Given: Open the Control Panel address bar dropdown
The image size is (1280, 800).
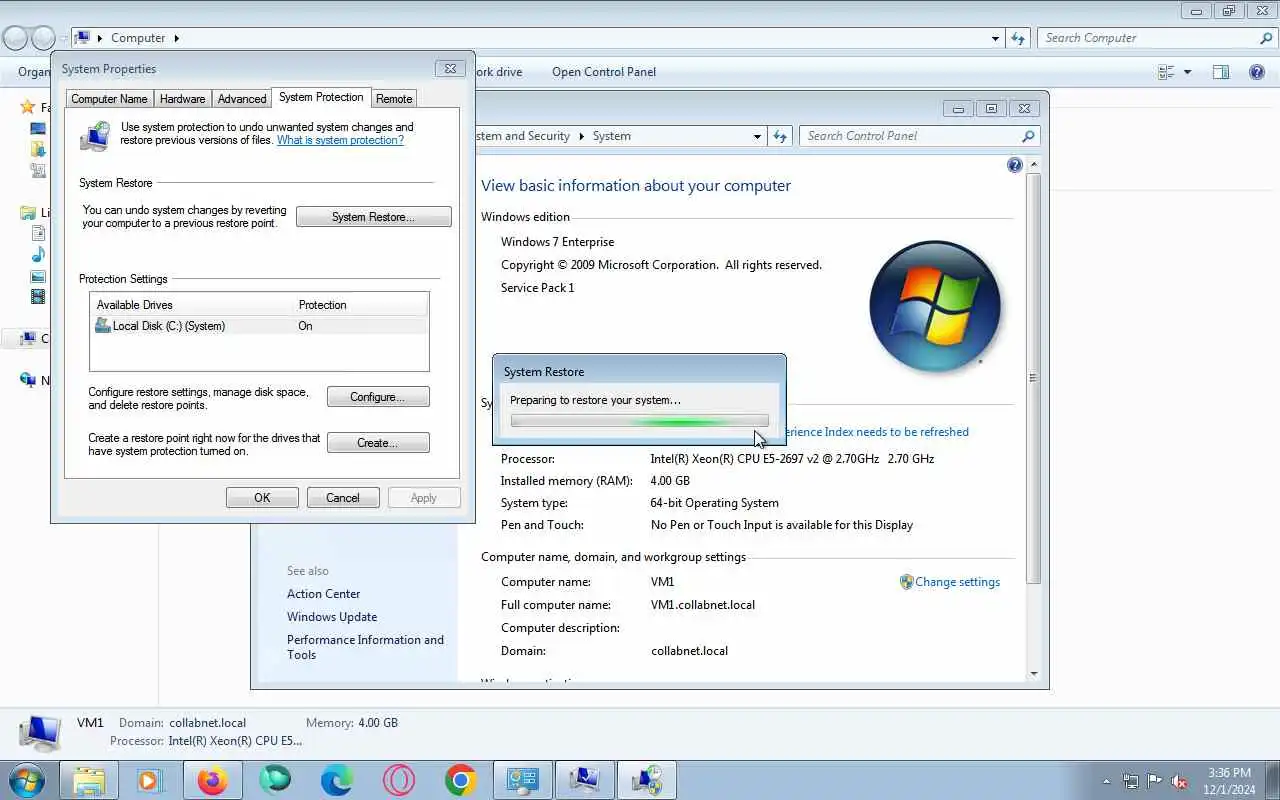Looking at the screenshot, I should pos(757,136).
